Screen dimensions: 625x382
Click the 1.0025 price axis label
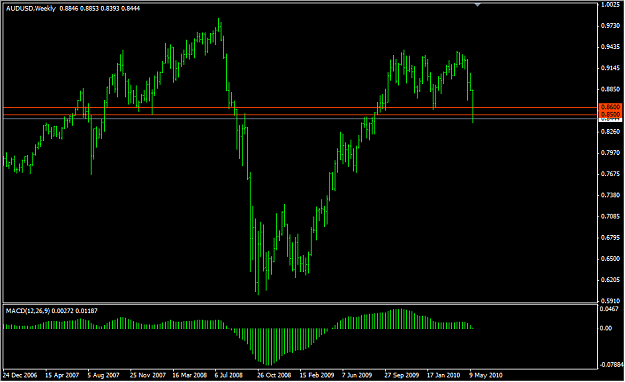click(610, 4)
